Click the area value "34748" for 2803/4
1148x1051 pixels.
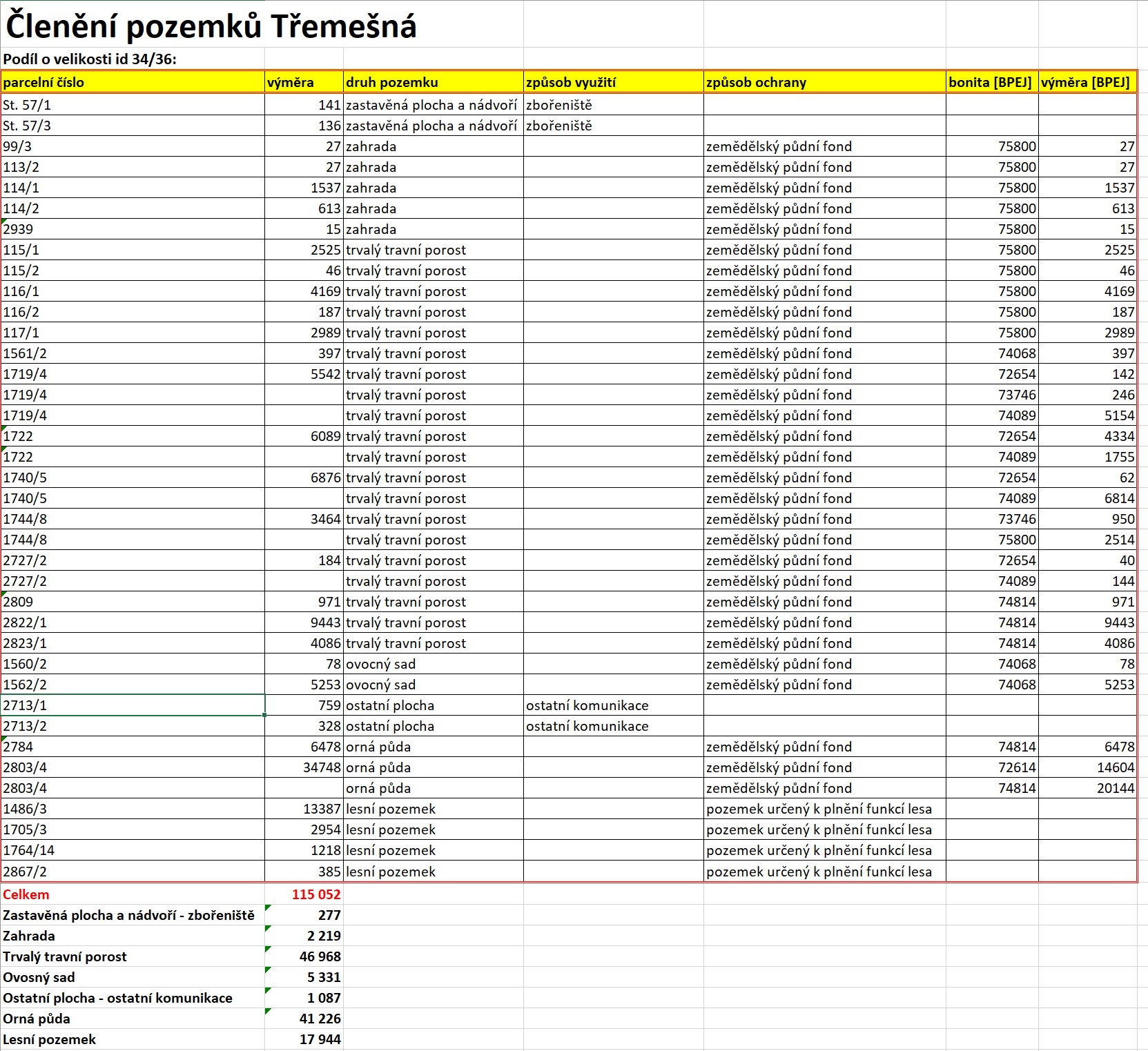[304, 767]
